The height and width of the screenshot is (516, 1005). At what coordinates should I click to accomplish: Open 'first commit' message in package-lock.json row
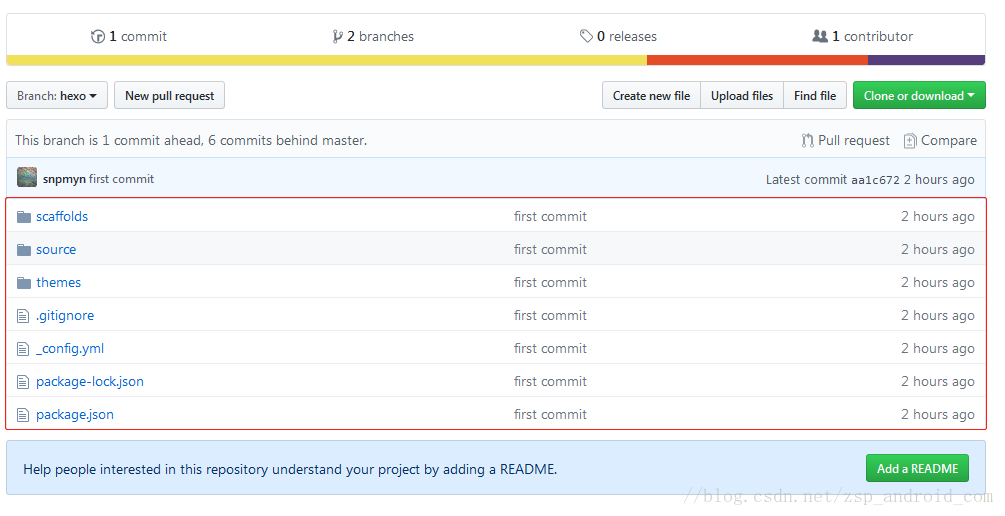coord(551,381)
